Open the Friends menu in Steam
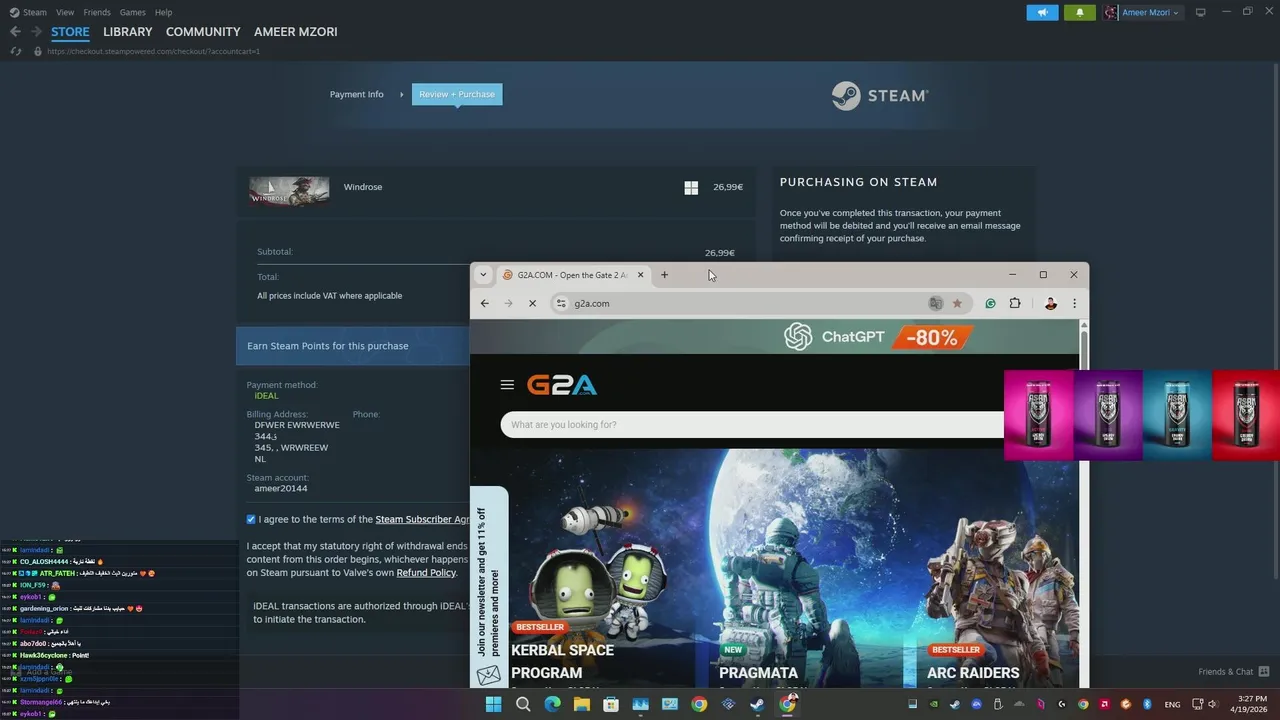The width and height of the screenshot is (1280, 720). 97,12
